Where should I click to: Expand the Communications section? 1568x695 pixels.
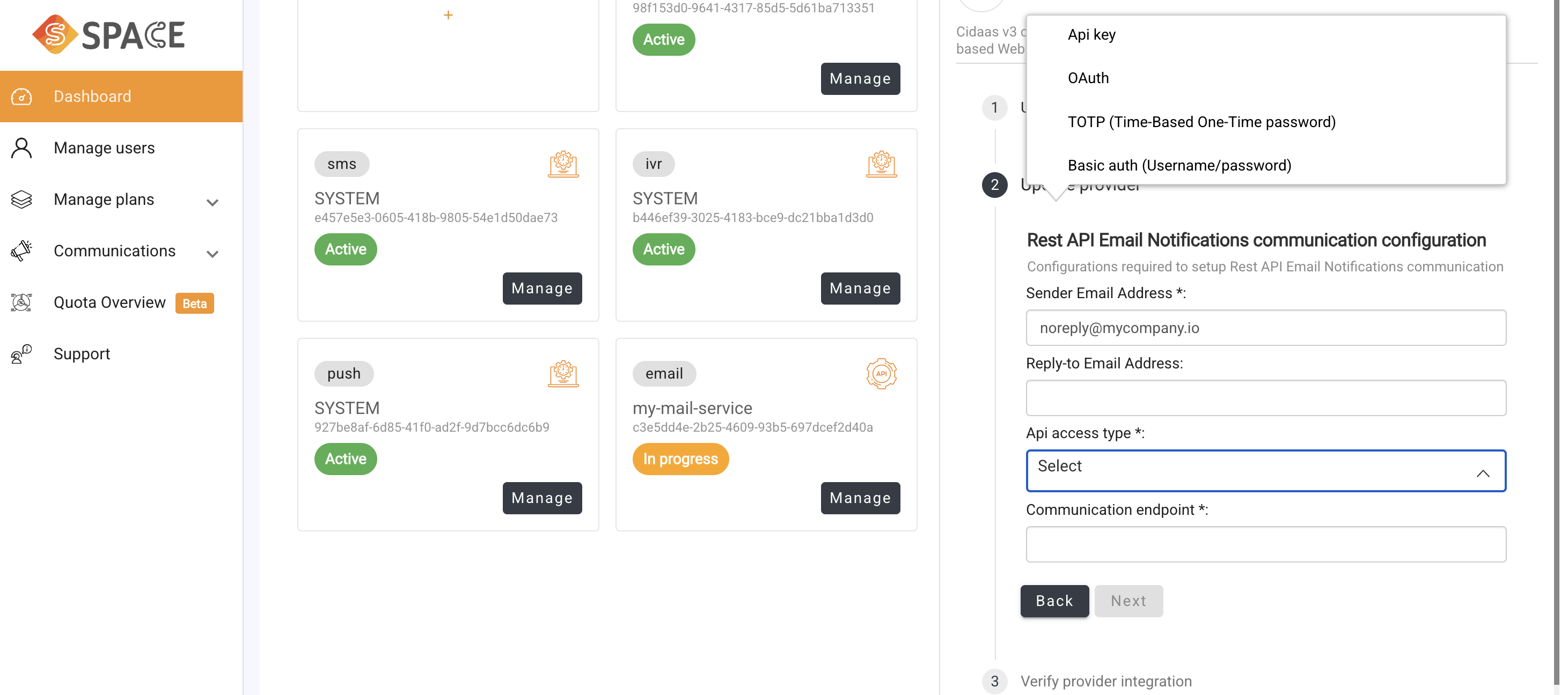[x=212, y=253]
